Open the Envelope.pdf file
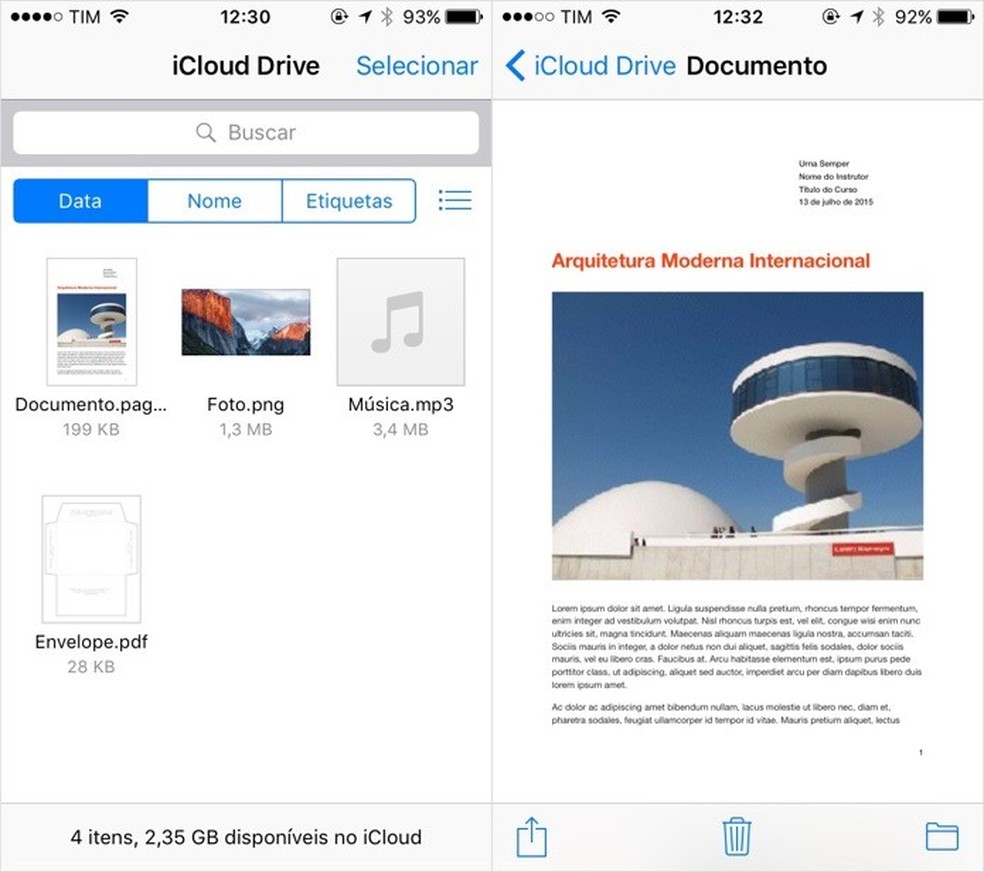This screenshot has width=984, height=872. pyautogui.click(x=91, y=557)
